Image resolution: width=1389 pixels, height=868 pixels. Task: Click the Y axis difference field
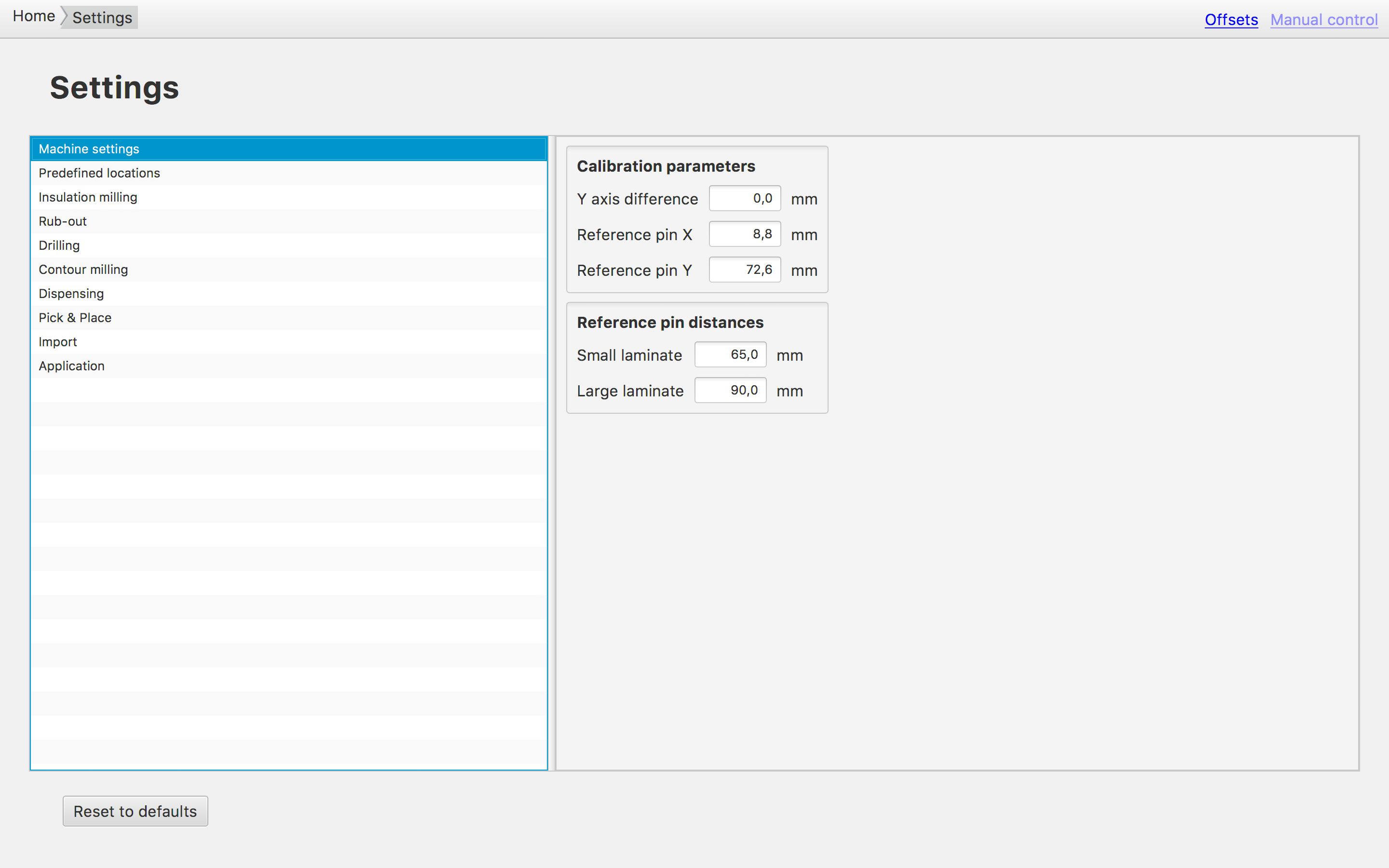coord(745,199)
